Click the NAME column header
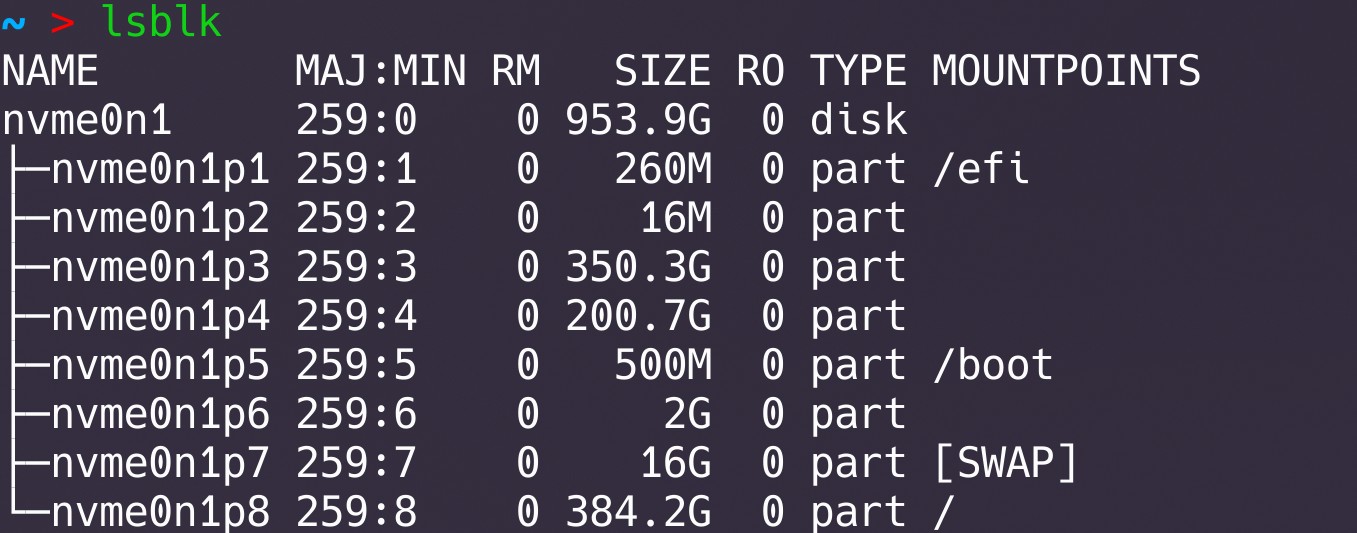1357x533 pixels. tap(50, 72)
